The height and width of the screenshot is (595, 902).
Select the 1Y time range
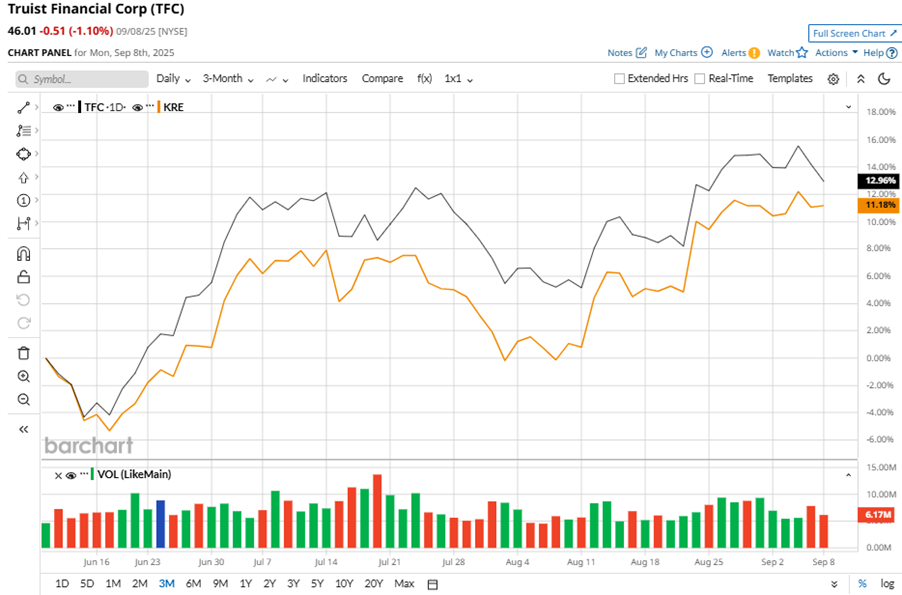pos(246,583)
